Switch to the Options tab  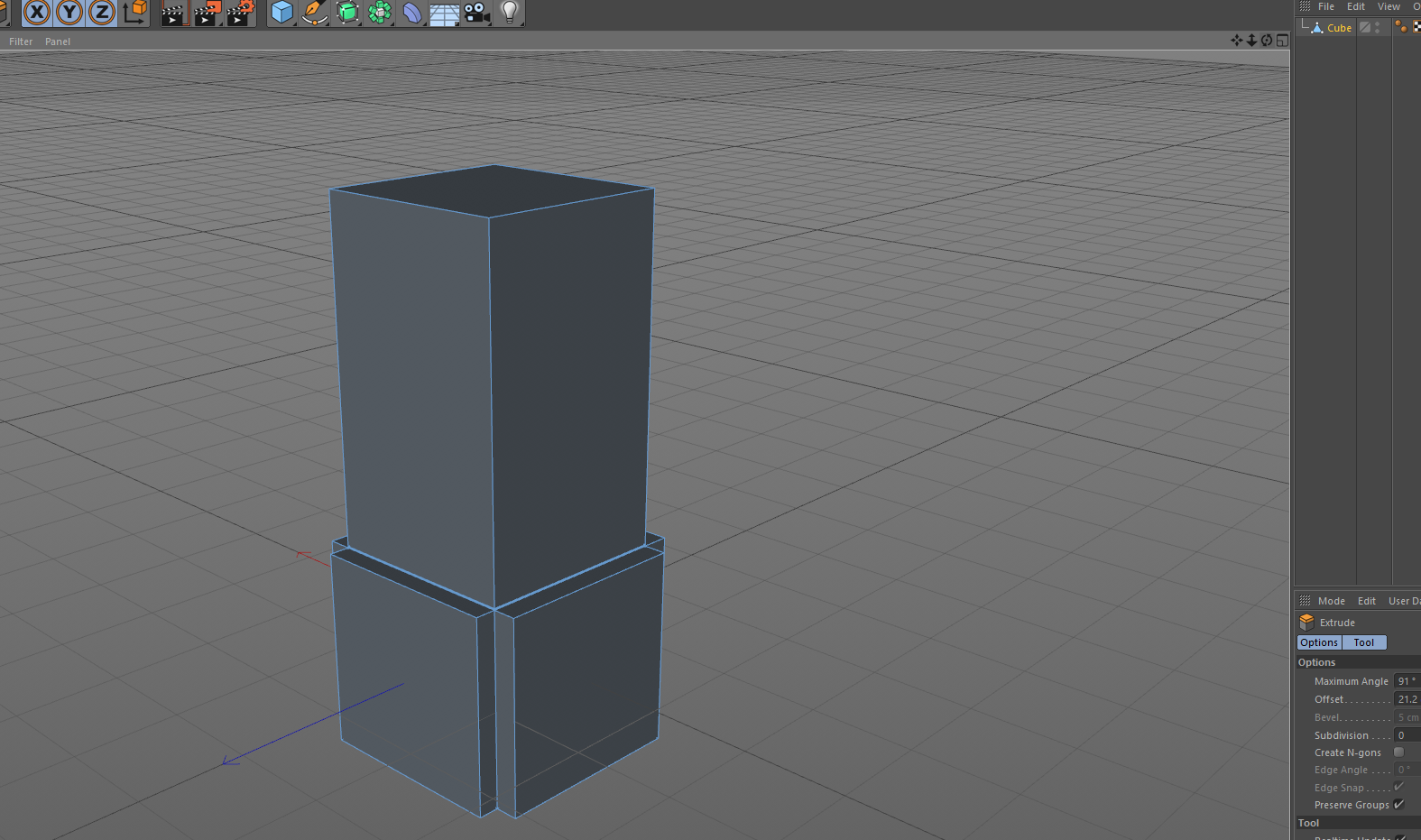1319,642
